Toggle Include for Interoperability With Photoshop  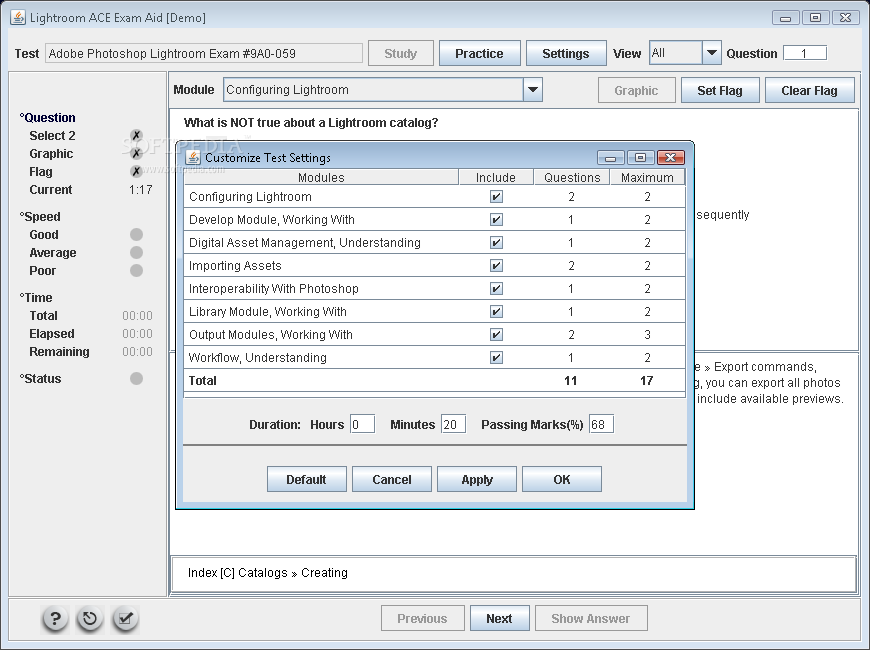496,289
